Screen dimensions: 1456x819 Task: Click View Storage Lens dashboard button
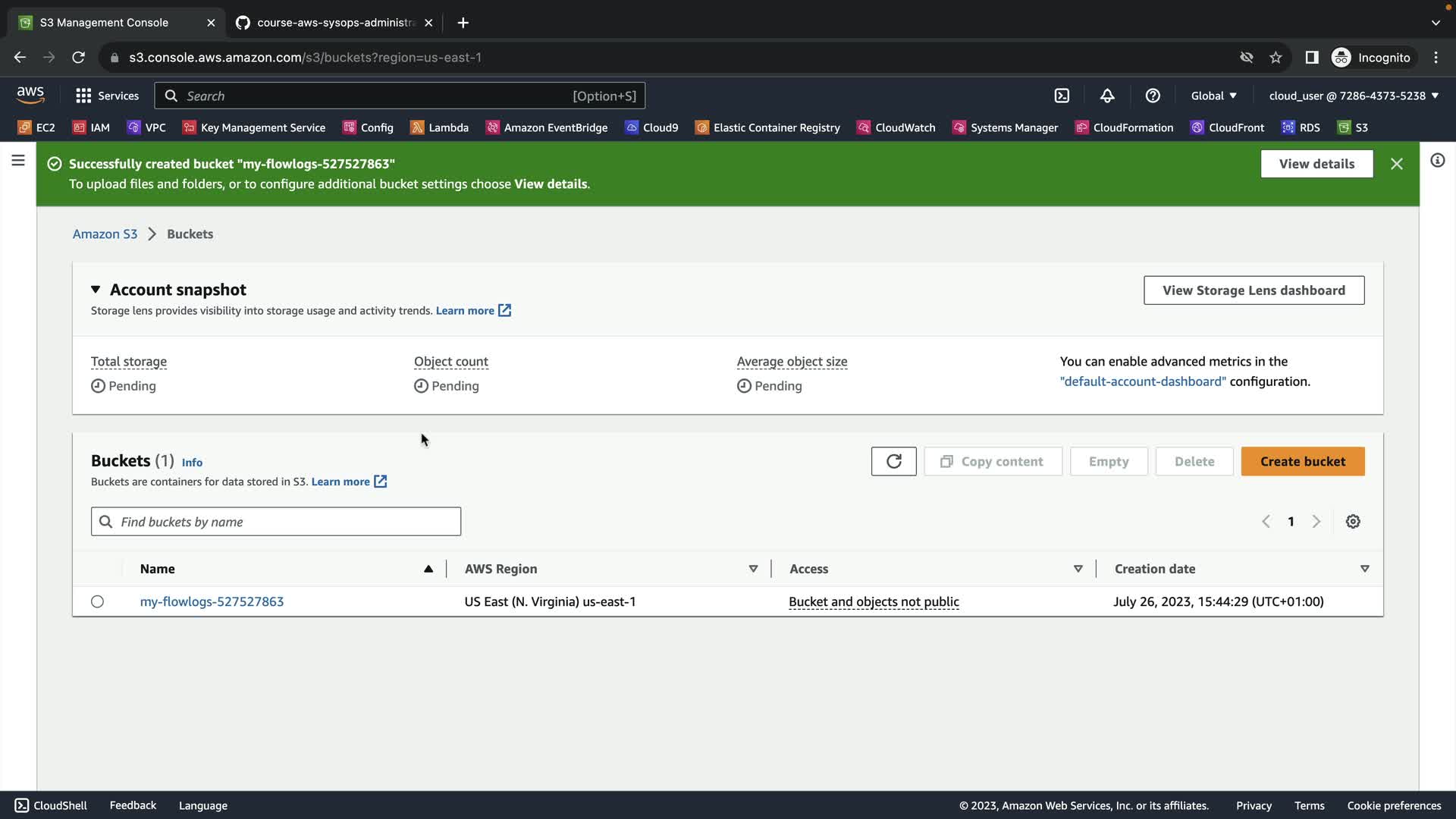[1254, 290]
